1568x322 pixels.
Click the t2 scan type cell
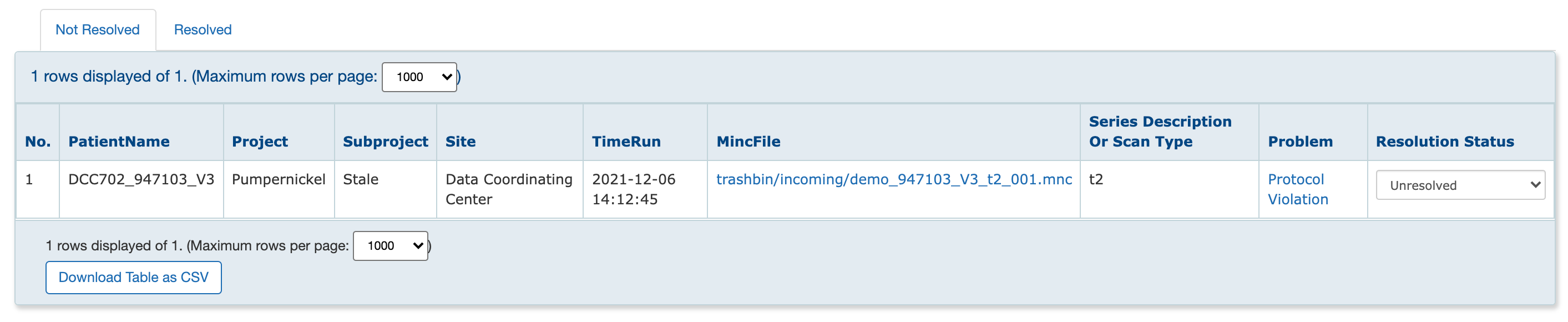click(x=1094, y=179)
